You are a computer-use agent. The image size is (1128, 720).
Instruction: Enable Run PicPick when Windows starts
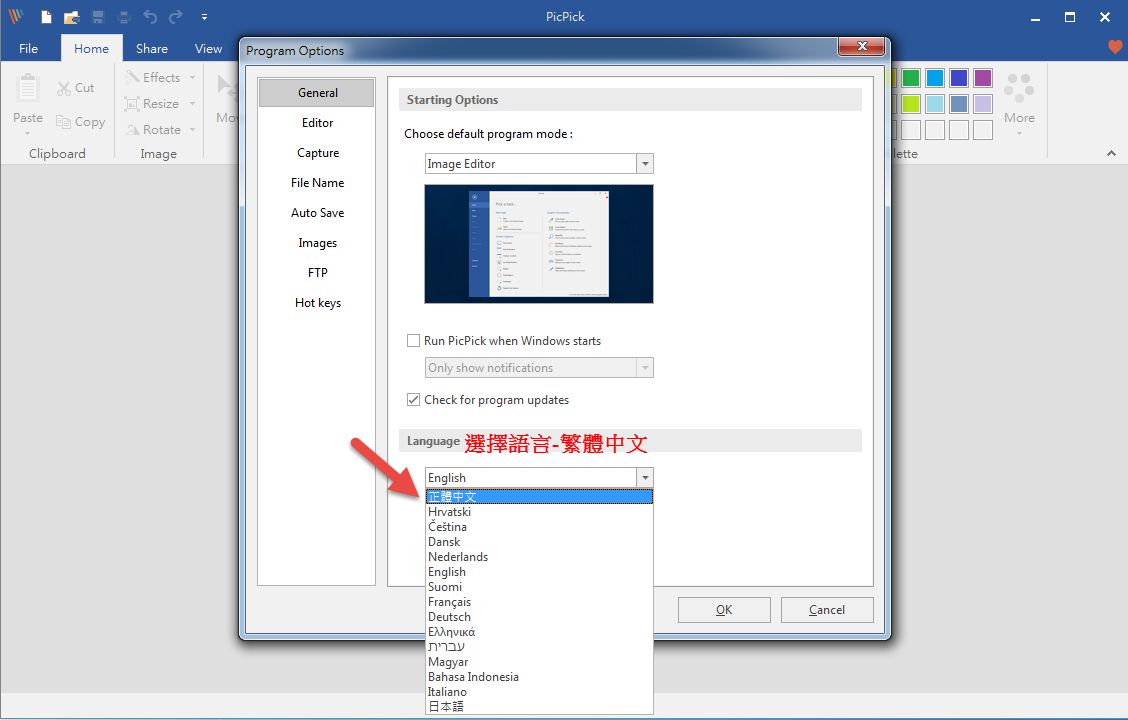coord(414,341)
